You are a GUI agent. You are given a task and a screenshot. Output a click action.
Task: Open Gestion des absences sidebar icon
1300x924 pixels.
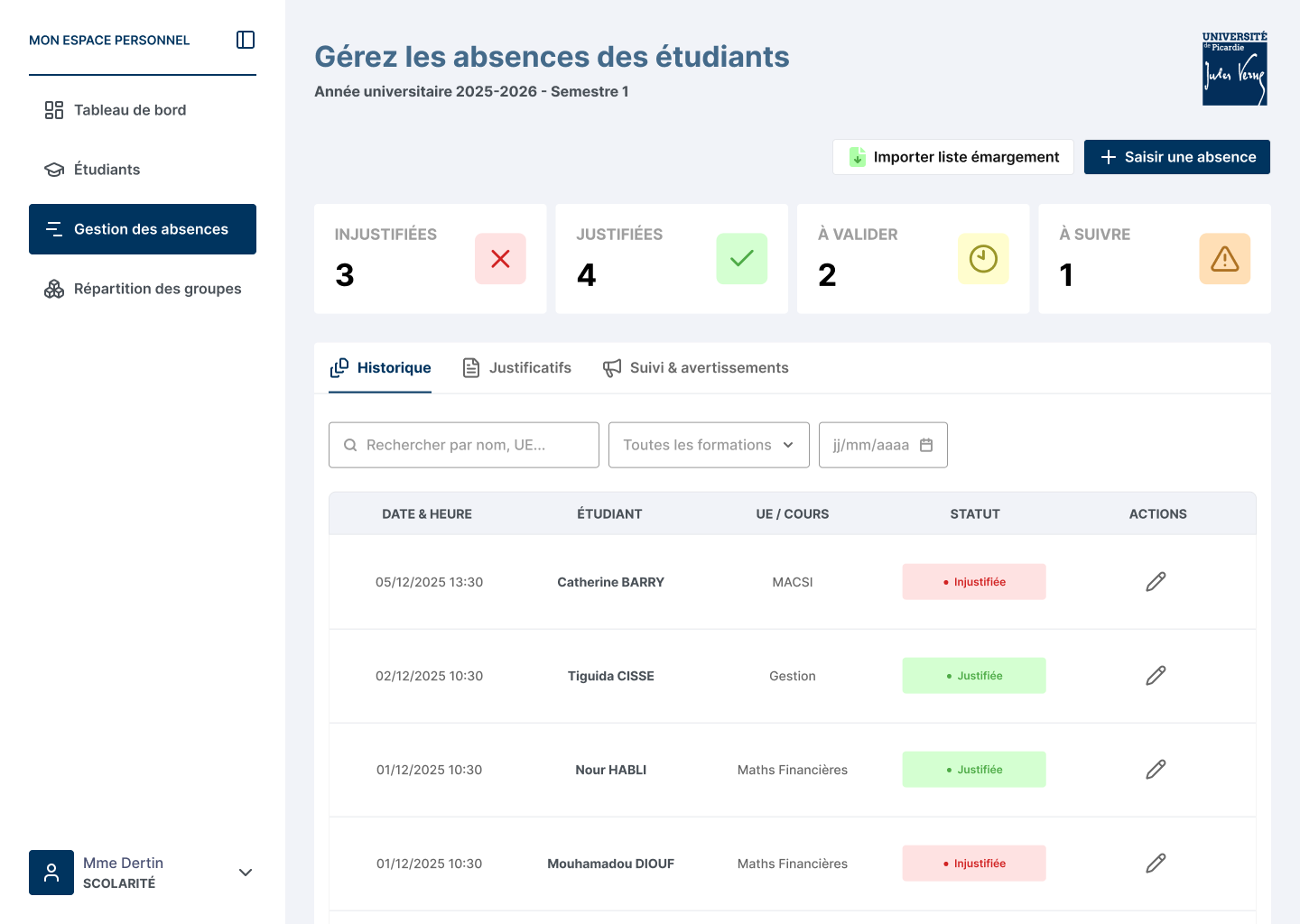coord(55,228)
